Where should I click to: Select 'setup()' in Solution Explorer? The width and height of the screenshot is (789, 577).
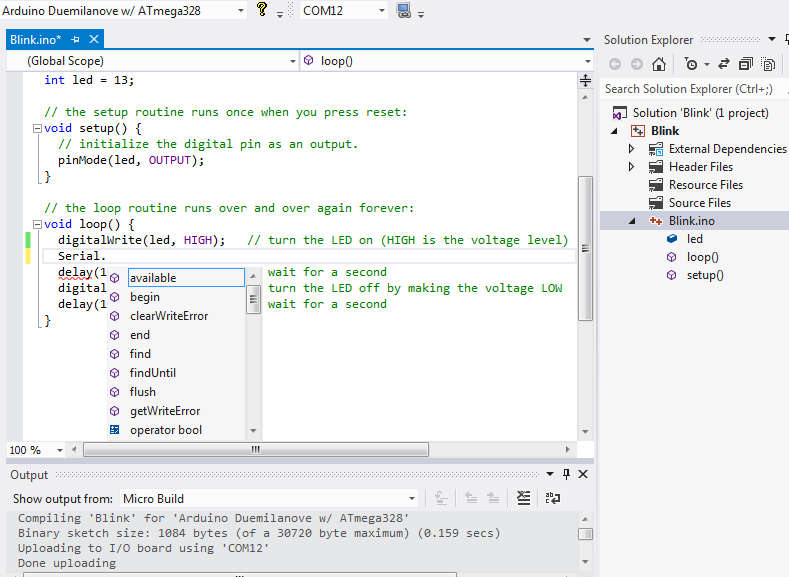(x=705, y=275)
